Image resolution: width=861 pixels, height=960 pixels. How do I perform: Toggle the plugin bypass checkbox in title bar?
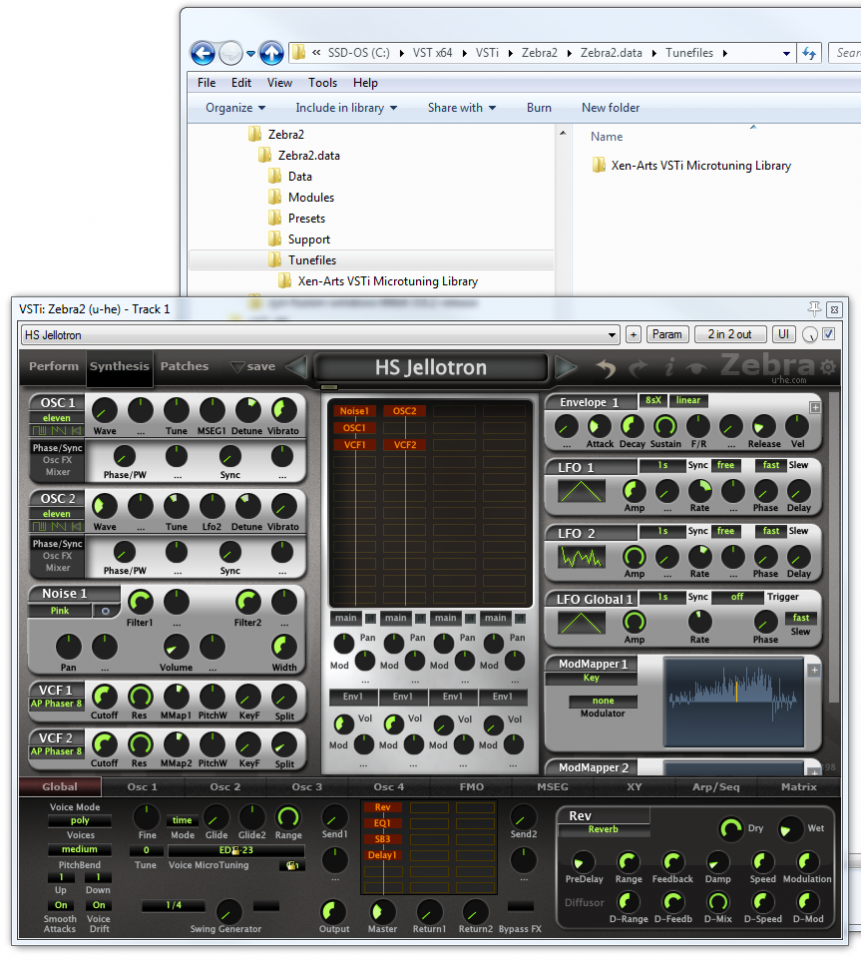pyautogui.click(x=828, y=334)
